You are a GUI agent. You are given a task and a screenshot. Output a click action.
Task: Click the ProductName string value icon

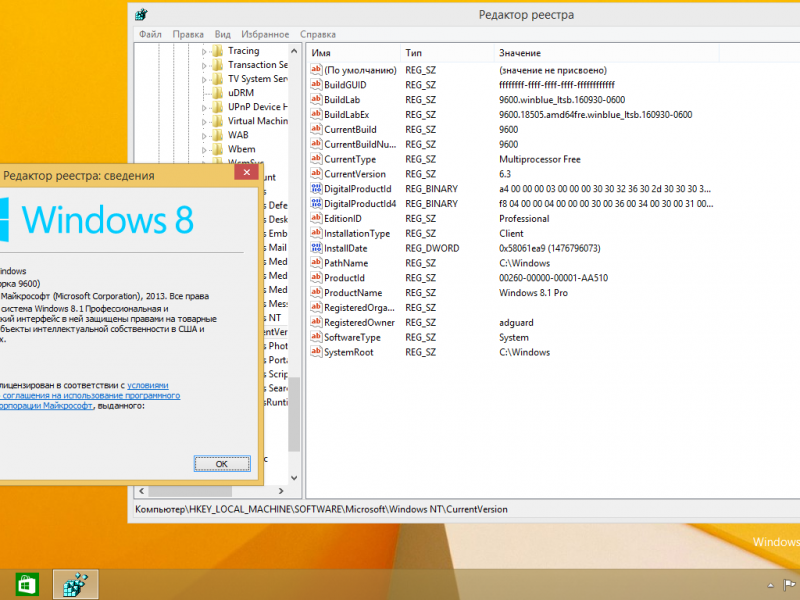316,292
